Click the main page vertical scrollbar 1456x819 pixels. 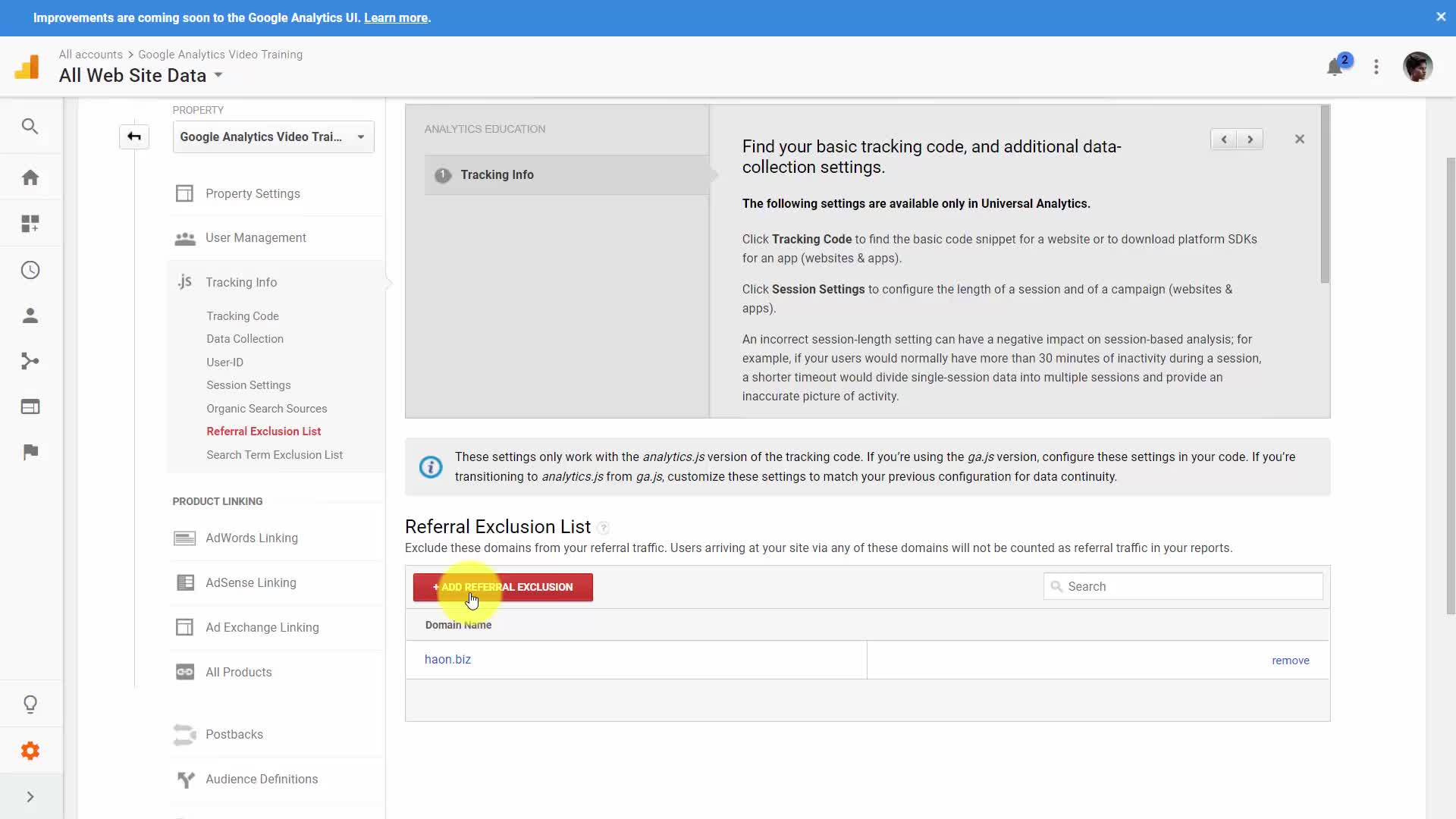coord(1451,385)
